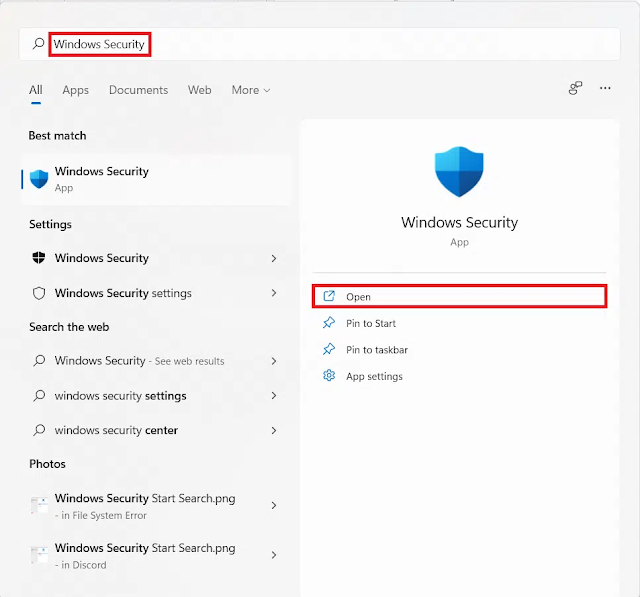Image resolution: width=640 pixels, height=597 pixels.
Task: Switch to the Documents tab
Action: tap(138, 90)
